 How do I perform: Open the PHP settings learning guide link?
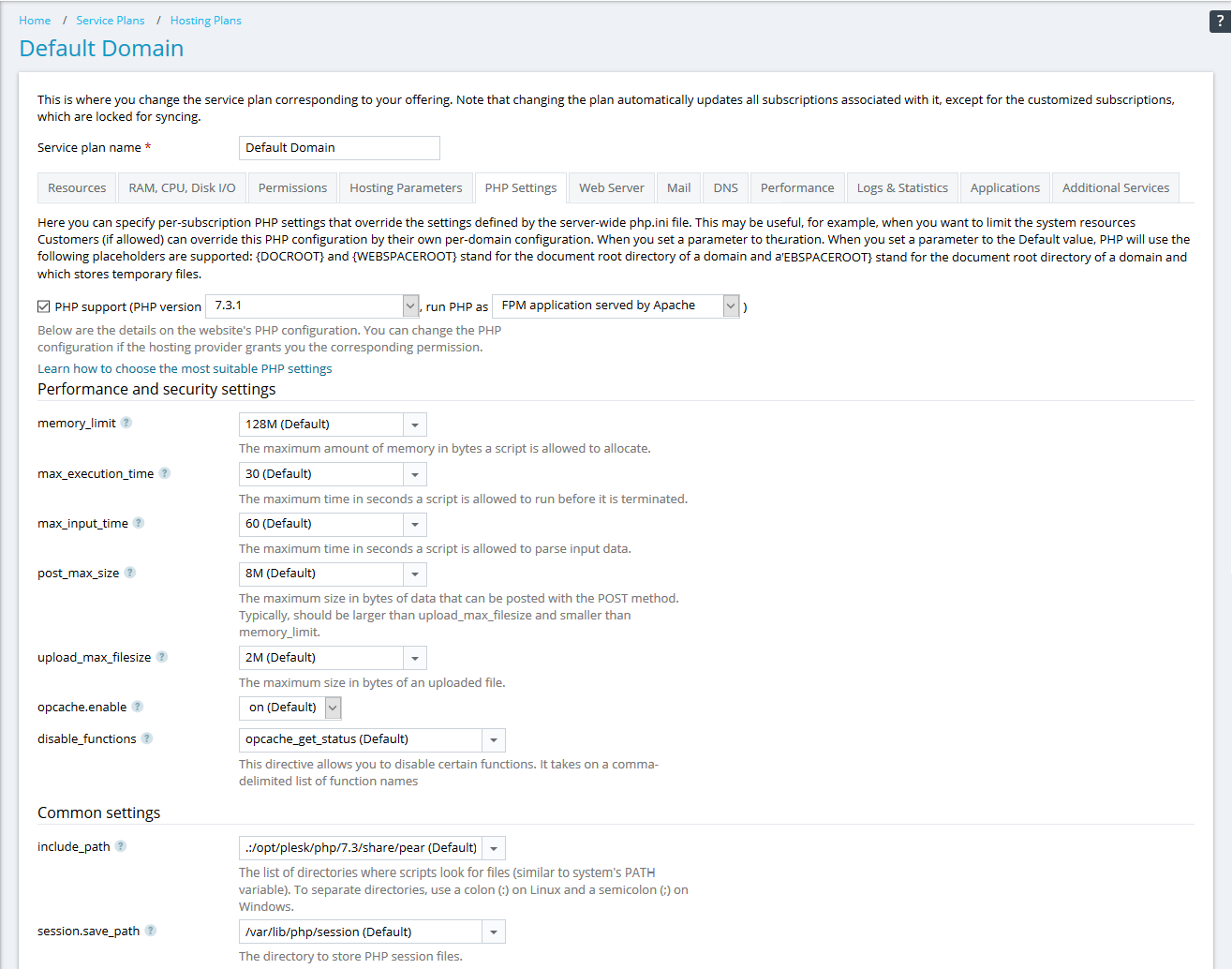coord(185,368)
